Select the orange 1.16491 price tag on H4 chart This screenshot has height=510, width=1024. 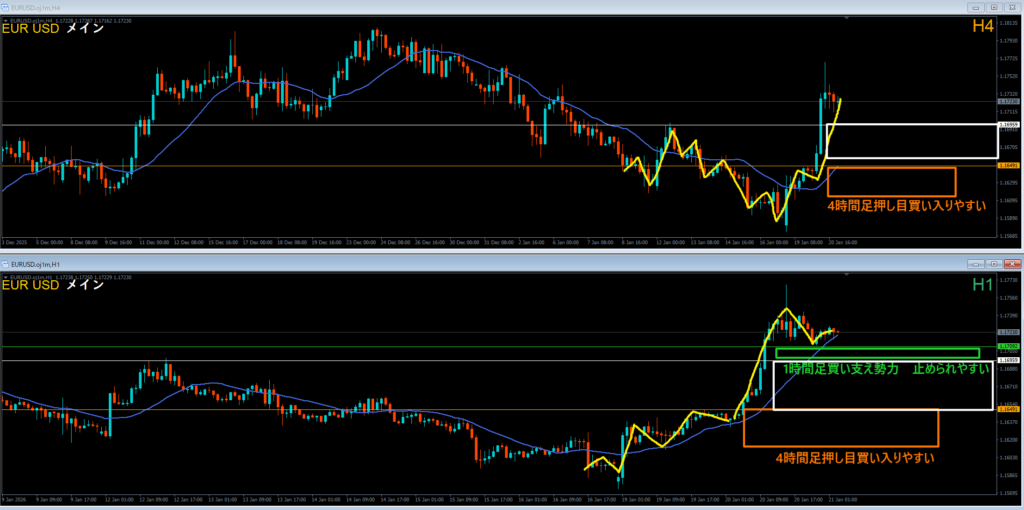pyautogui.click(x=1009, y=166)
